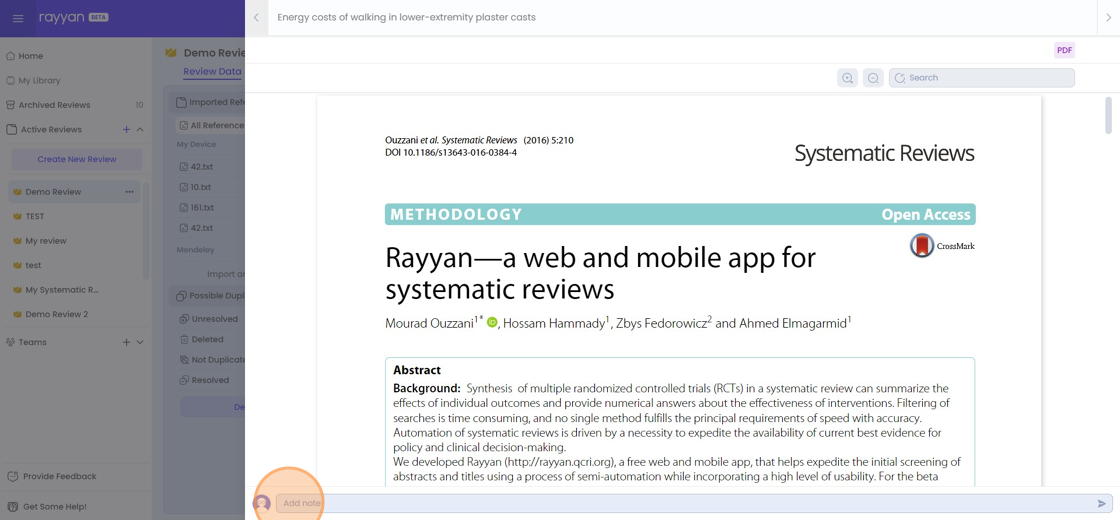Open Archived Reviews in the sidebar
This screenshot has width=1120, height=520.
pos(48,105)
